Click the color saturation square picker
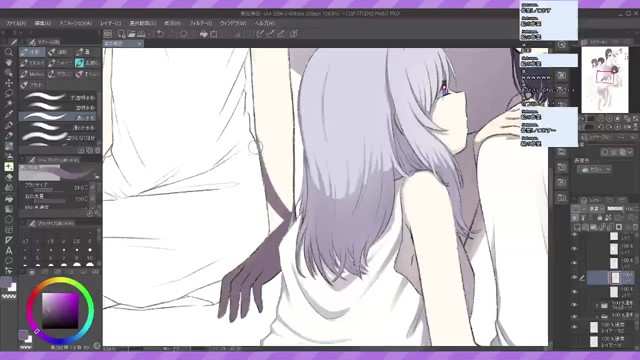 60,311
